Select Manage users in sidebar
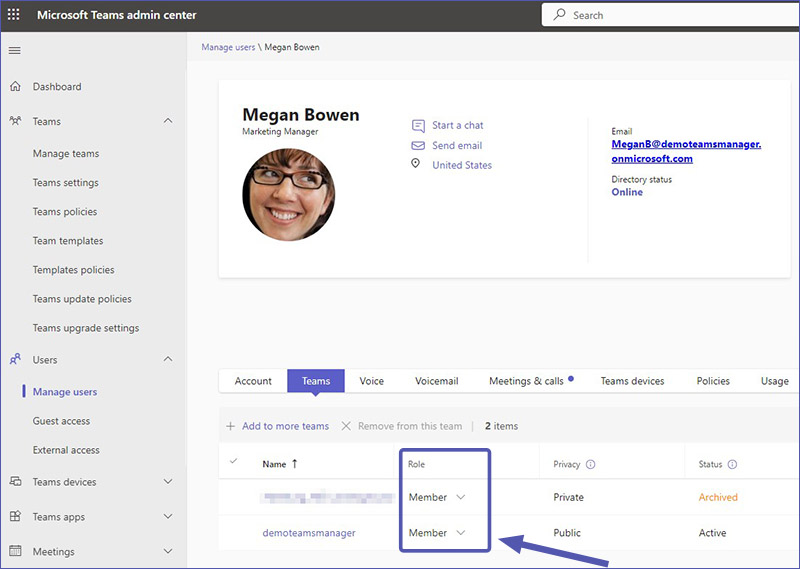The width and height of the screenshot is (800, 569). 65,391
